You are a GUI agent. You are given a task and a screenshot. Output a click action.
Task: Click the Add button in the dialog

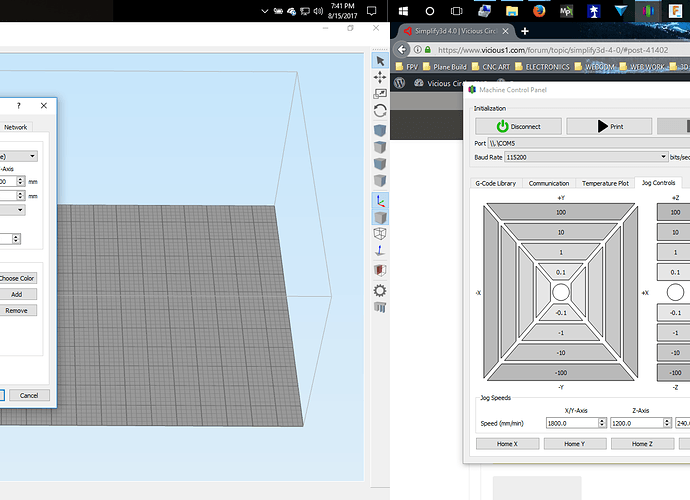coord(17,294)
